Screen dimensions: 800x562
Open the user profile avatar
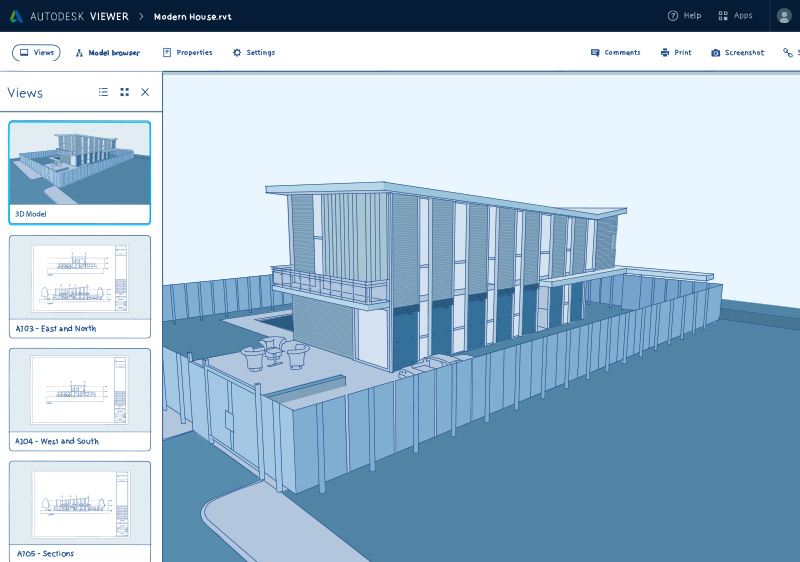pos(784,16)
